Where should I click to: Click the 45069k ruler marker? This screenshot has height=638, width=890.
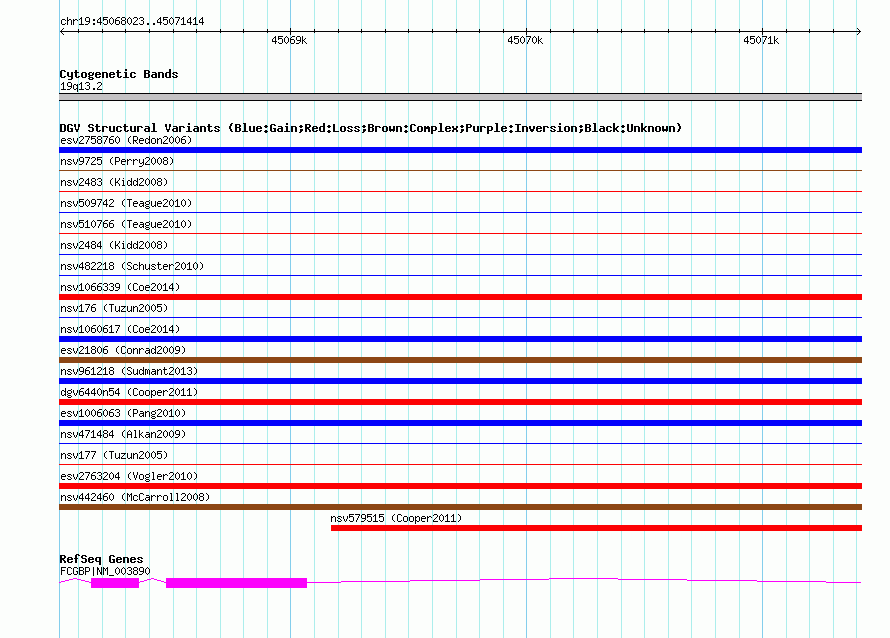(x=289, y=40)
